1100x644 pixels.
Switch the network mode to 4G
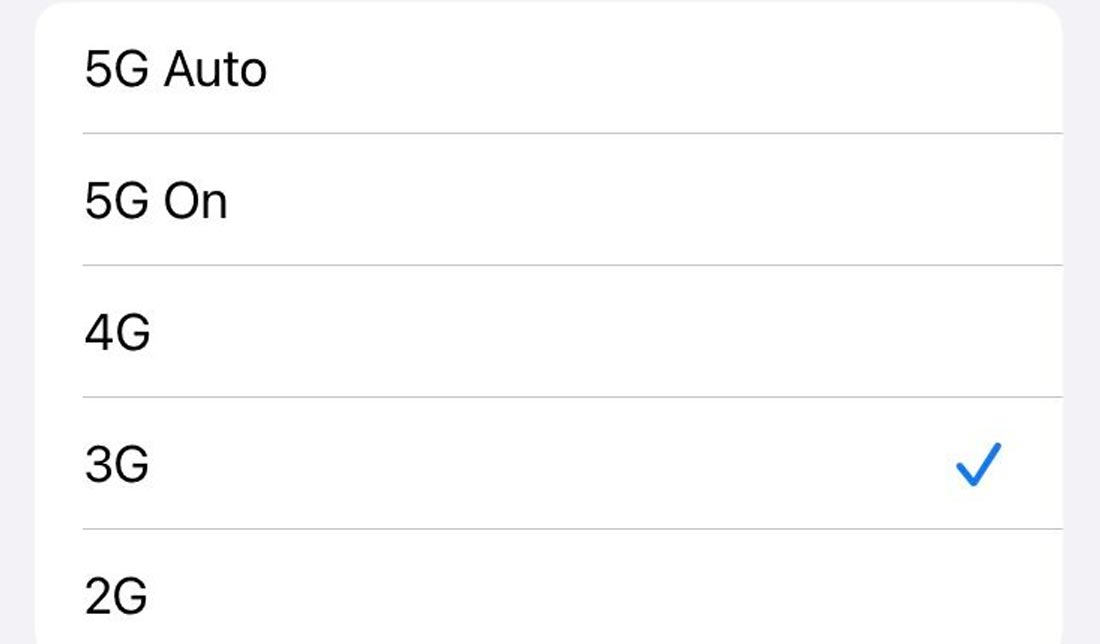[x=548, y=332]
